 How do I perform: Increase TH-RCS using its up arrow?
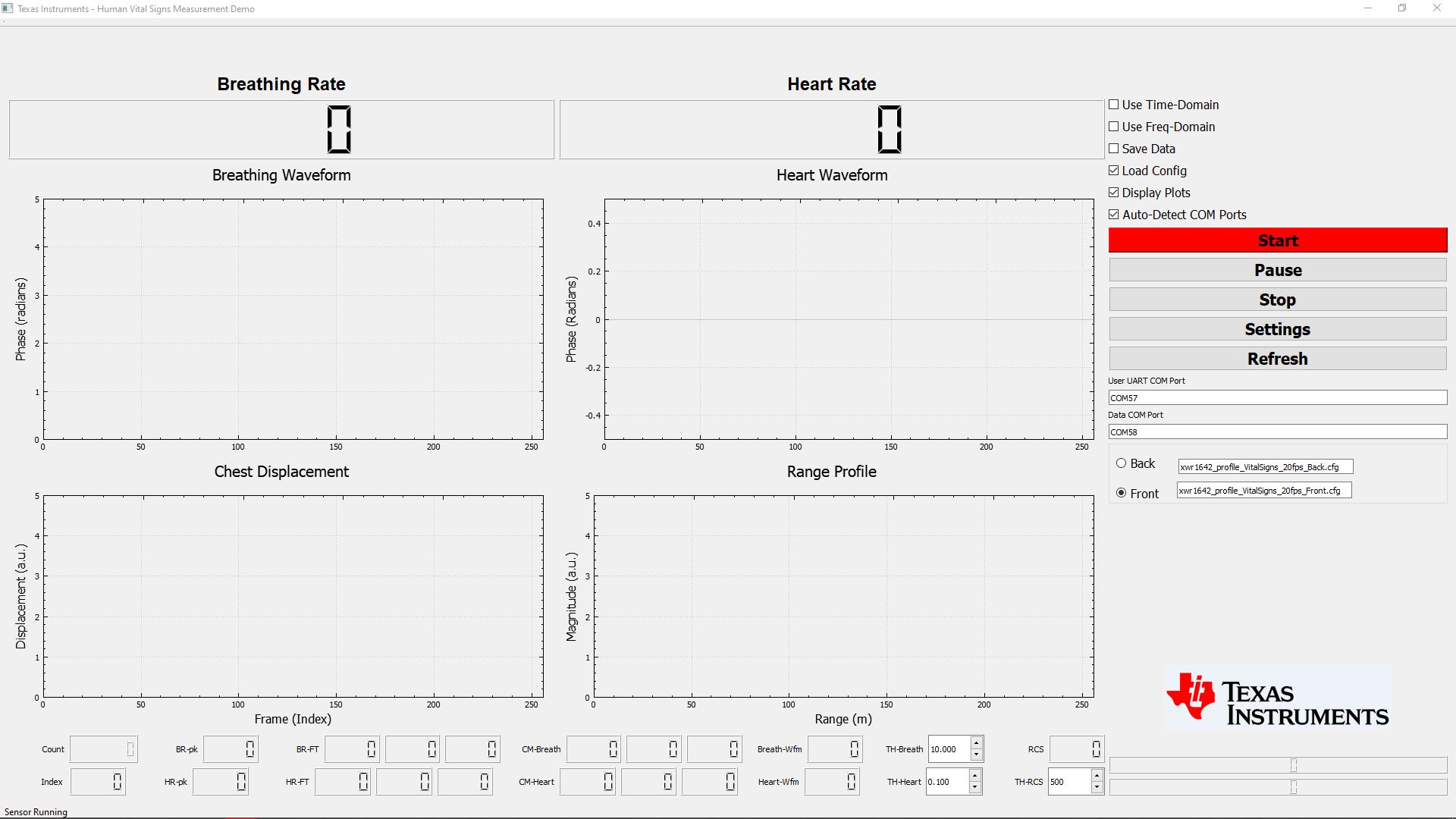coord(1097,777)
